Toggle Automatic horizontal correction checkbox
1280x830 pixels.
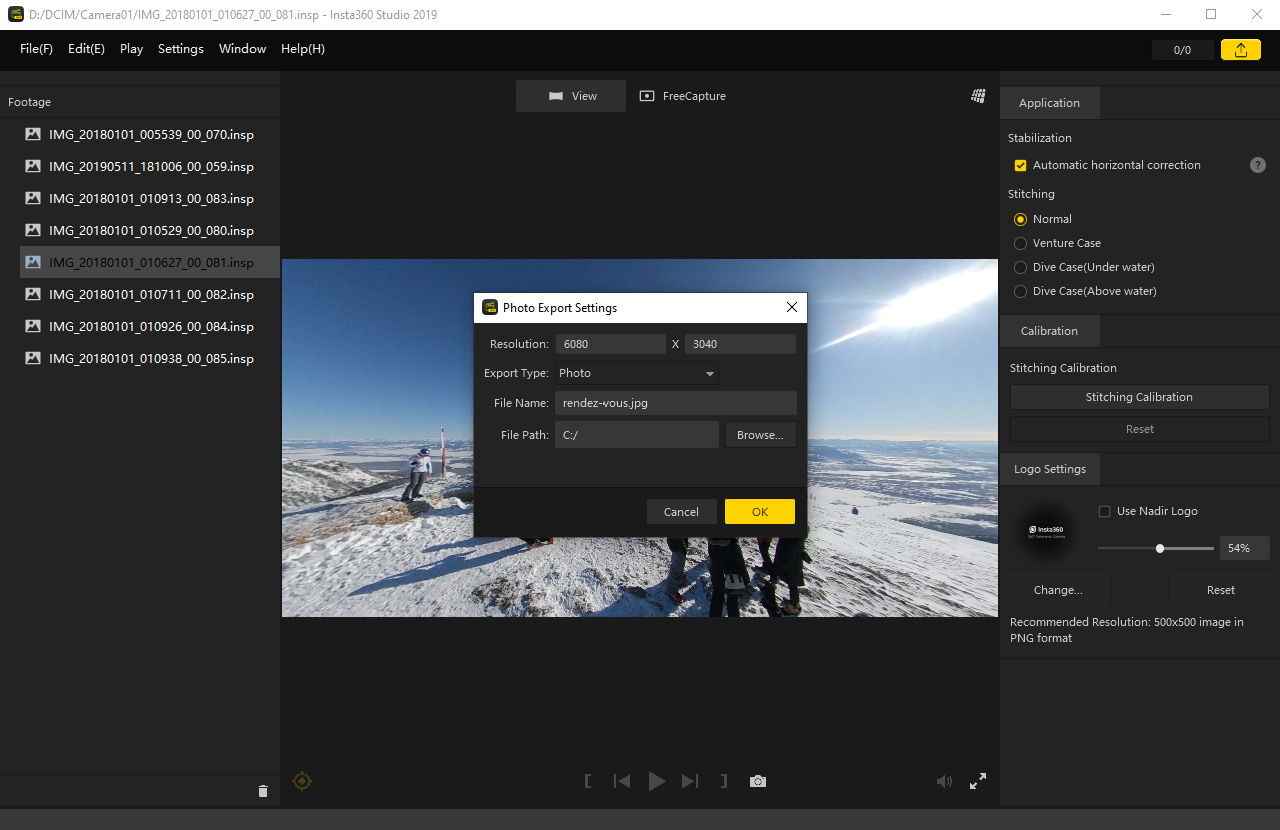click(x=1020, y=165)
